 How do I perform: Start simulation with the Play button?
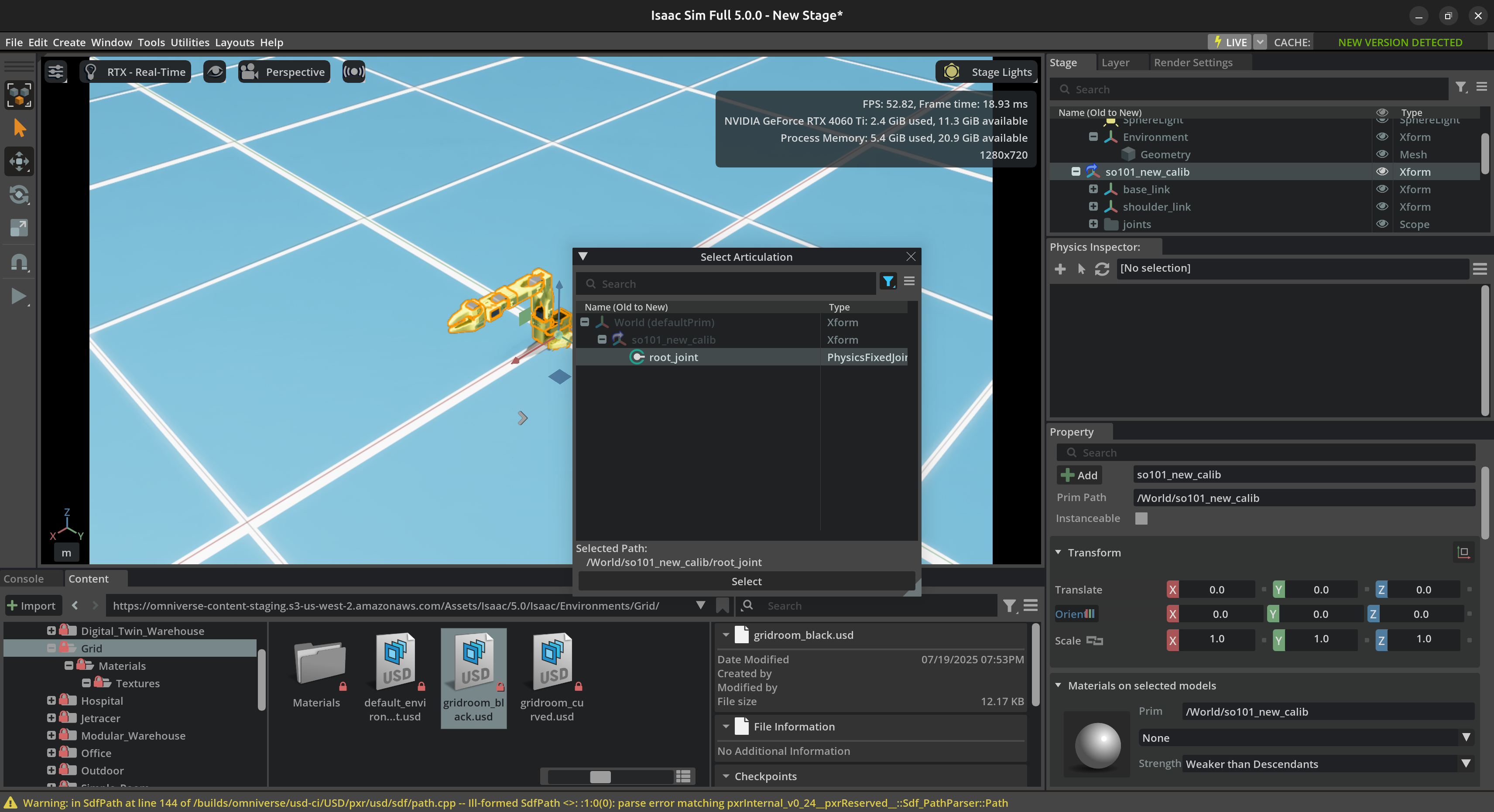click(19, 296)
